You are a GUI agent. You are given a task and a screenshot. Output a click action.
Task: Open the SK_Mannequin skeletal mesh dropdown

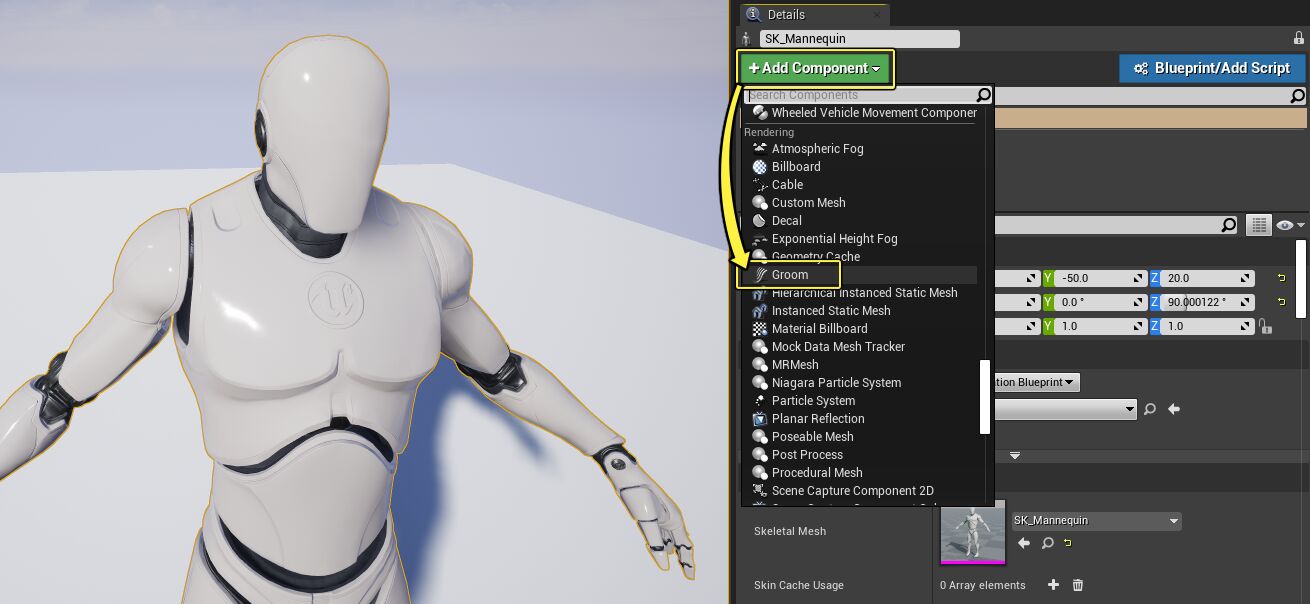click(x=1095, y=521)
